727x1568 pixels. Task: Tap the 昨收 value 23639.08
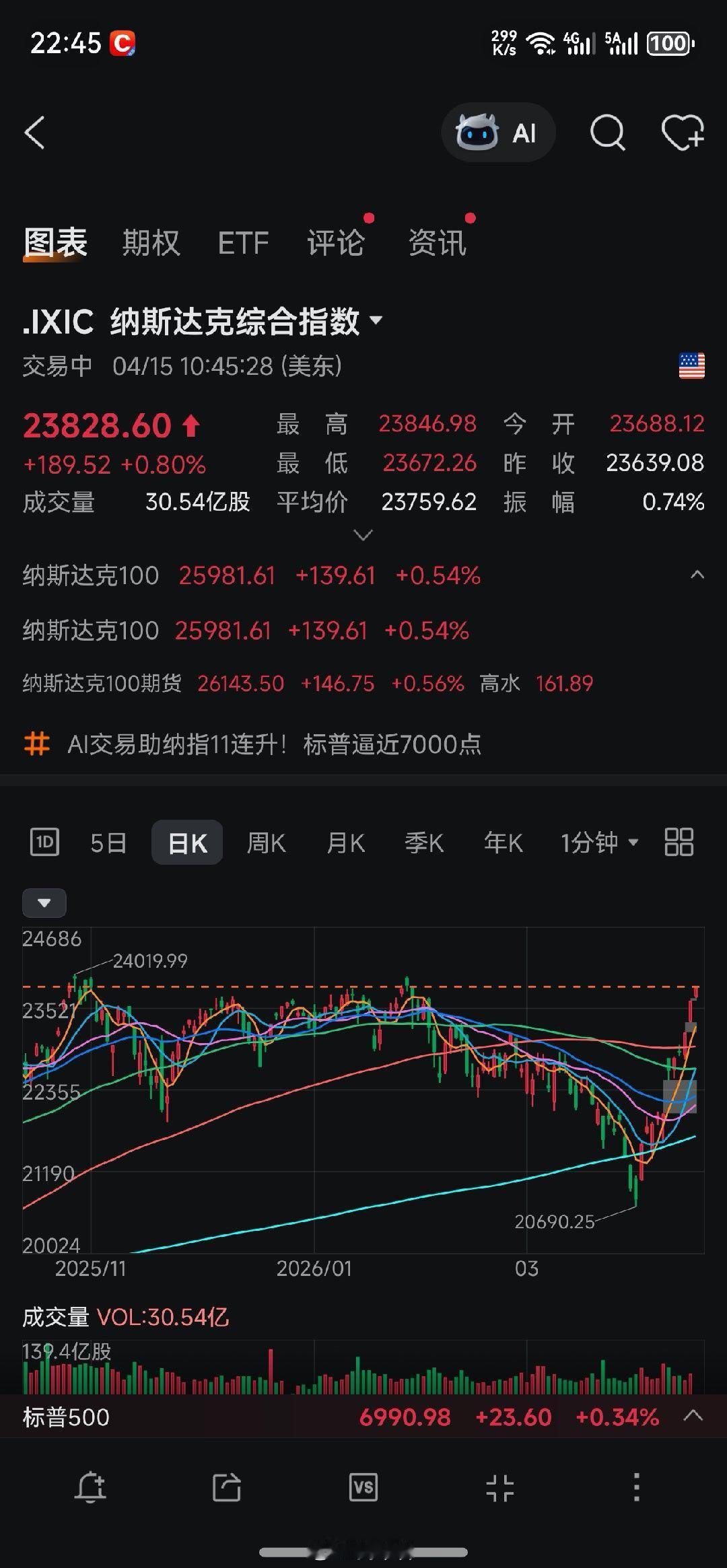click(x=655, y=463)
